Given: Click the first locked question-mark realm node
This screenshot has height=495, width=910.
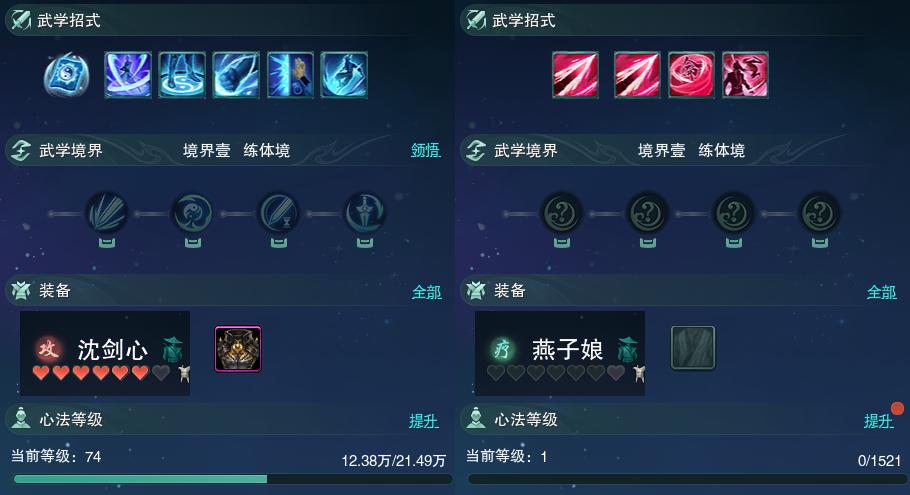Looking at the screenshot, I should [x=561, y=214].
